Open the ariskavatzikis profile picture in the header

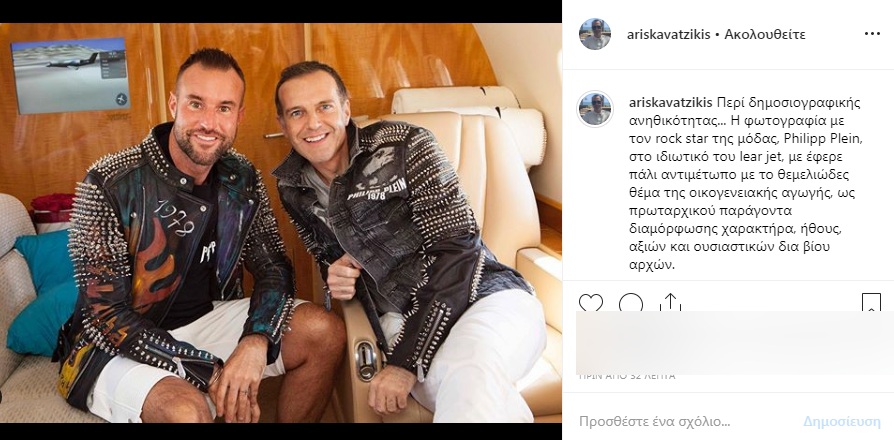click(x=595, y=34)
